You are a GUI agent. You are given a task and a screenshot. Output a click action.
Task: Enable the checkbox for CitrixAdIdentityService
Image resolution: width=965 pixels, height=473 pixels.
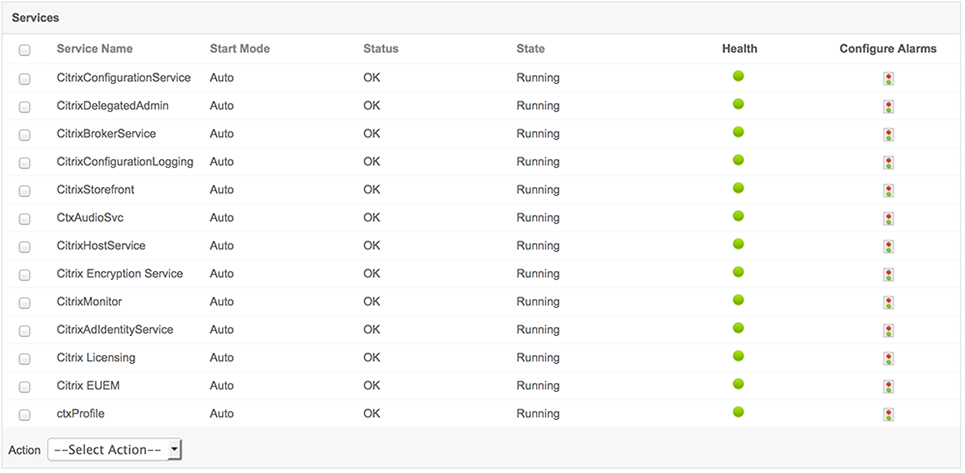(x=25, y=330)
